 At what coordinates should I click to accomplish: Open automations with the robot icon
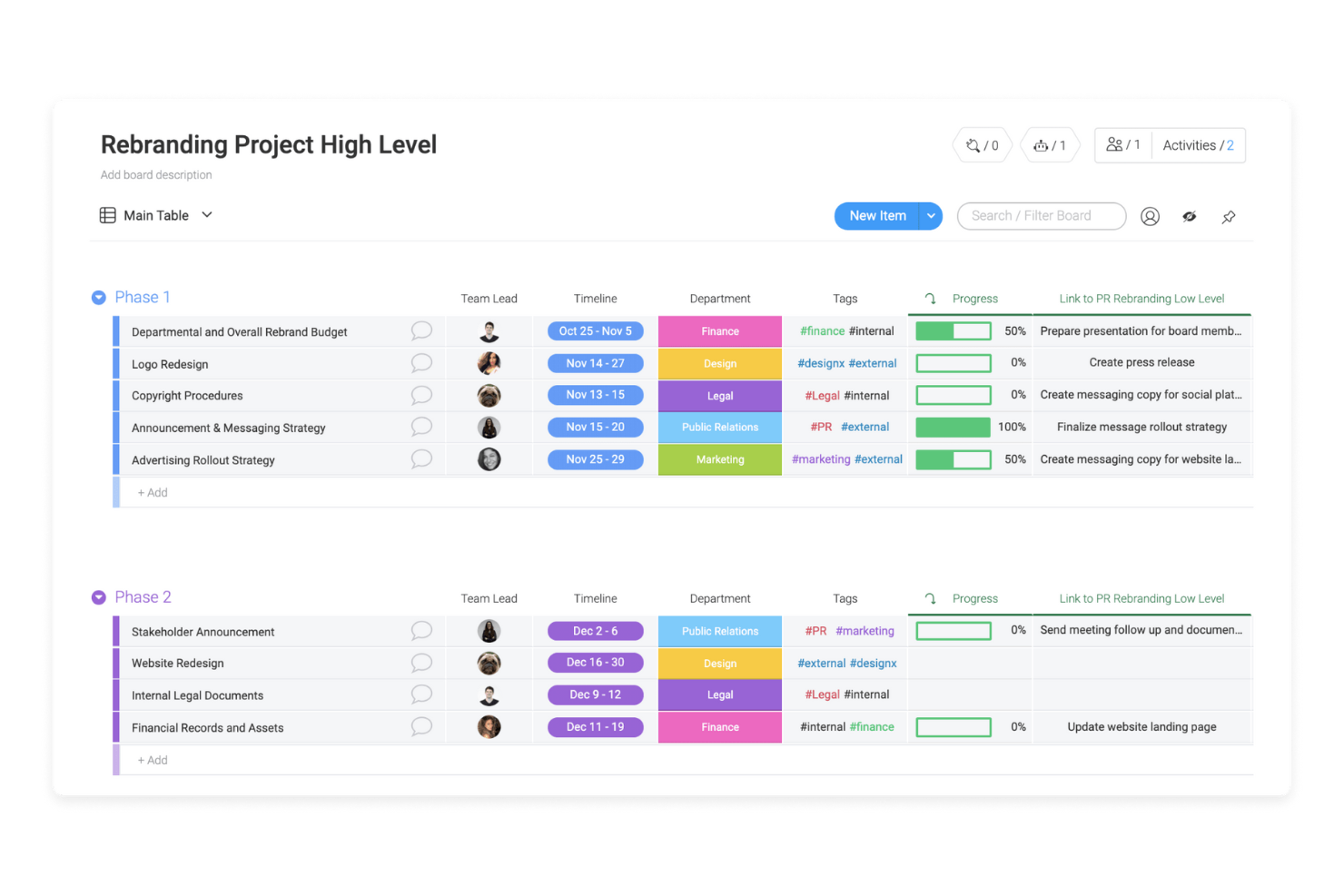coord(1043,145)
